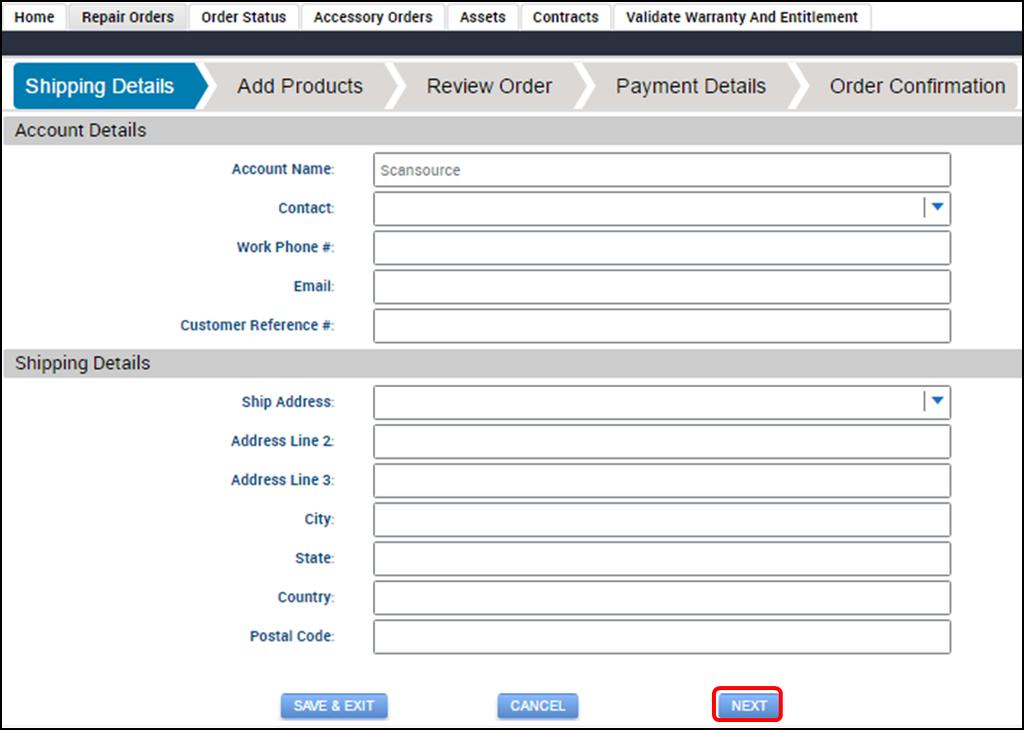Viewport: 1024px width, 730px height.
Task: Click the Address Line 2 label
Action: click(x=282, y=441)
